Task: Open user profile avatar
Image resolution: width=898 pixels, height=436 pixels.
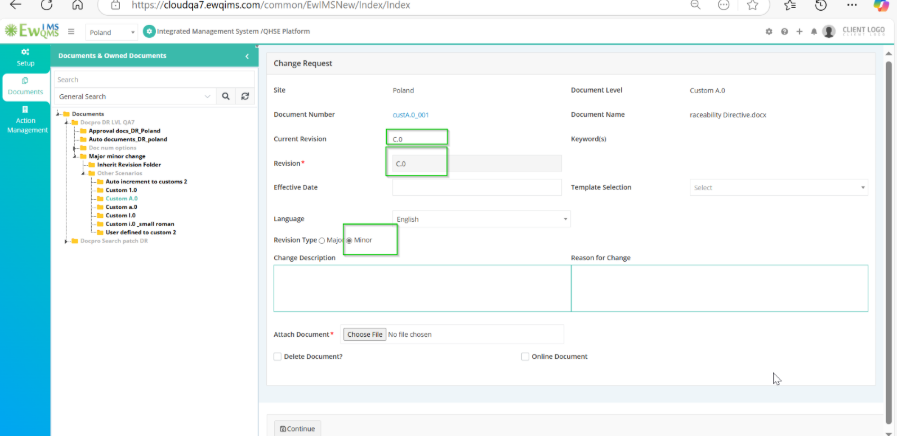Action: (x=829, y=32)
